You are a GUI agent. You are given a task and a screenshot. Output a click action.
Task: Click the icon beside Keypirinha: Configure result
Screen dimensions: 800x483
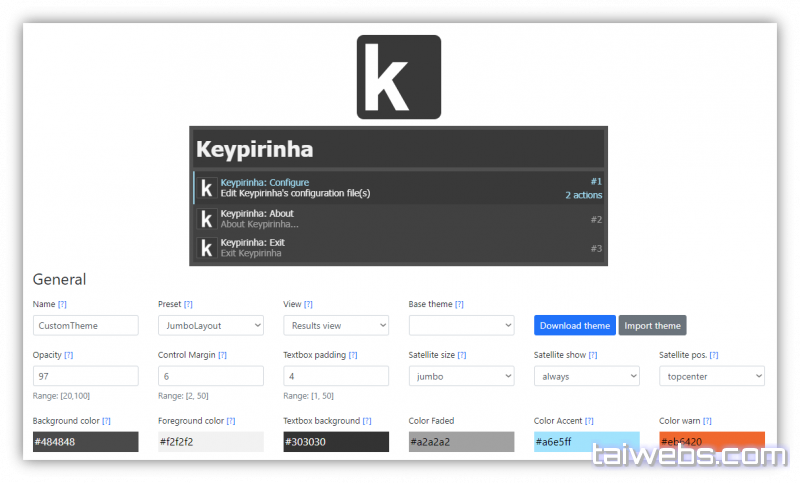point(206,188)
